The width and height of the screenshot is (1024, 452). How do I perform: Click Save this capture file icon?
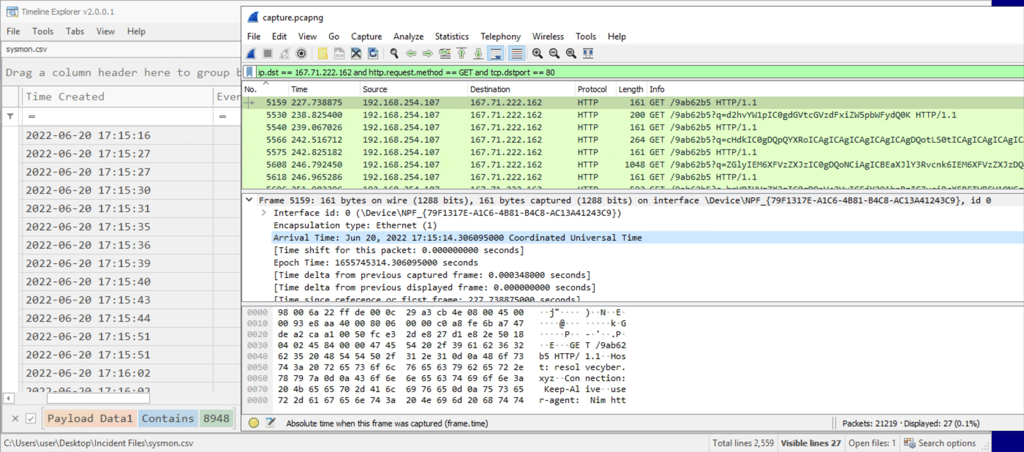point(340,54)
